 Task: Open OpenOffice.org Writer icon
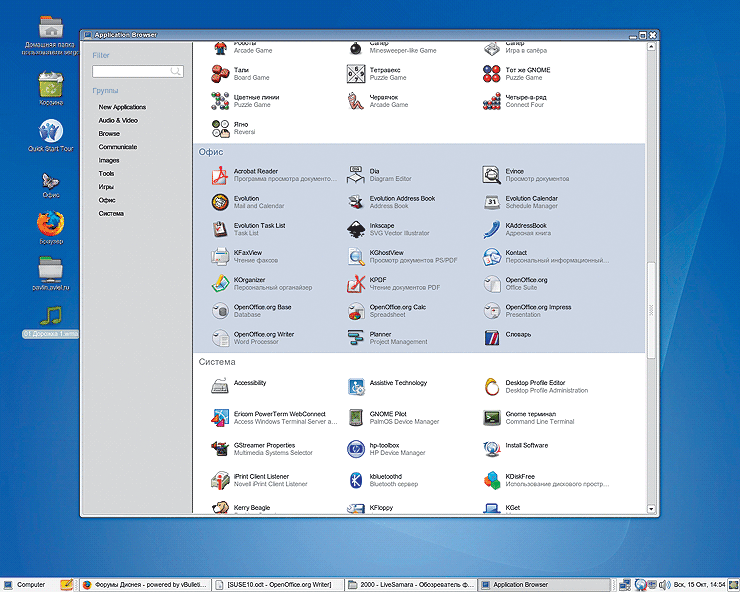click(219, 338)
